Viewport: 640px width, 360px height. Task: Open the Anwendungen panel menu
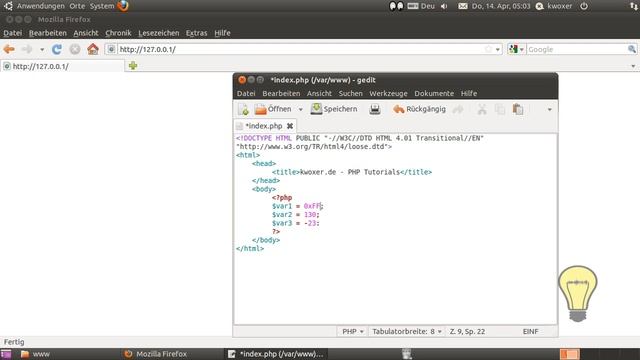[40, 6]
